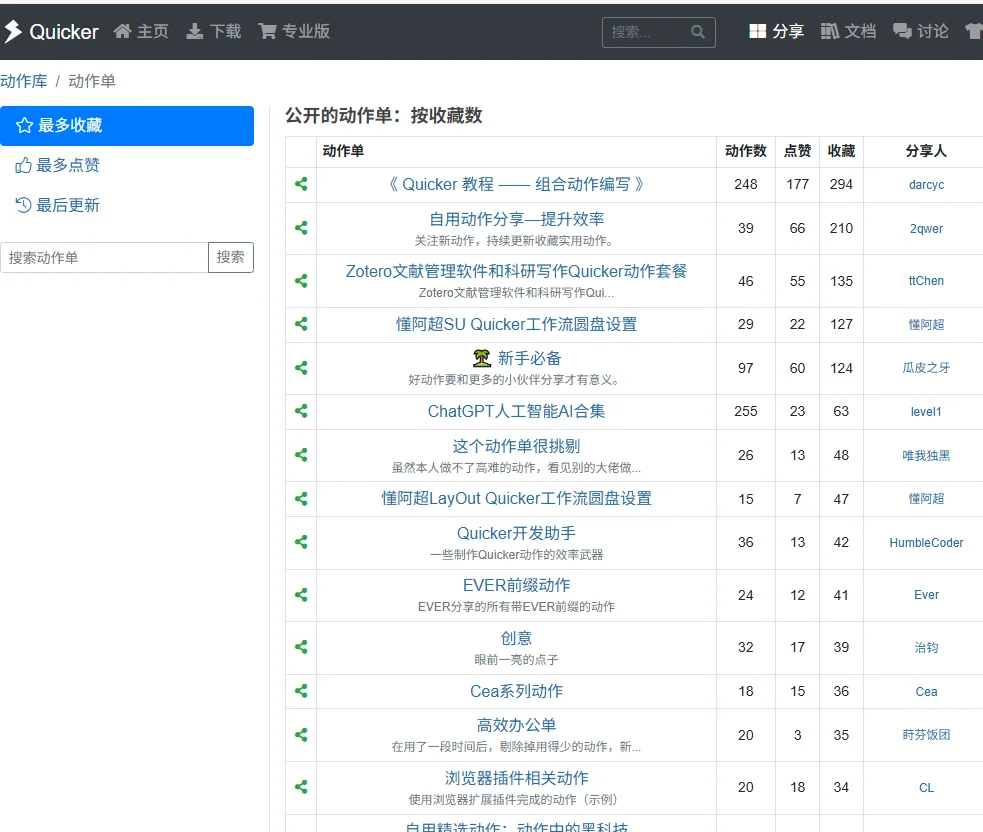The image size is (983, 832).
Task: Click the green share icon beside Quicker 教程 row
Action: [x=300, y=184]
